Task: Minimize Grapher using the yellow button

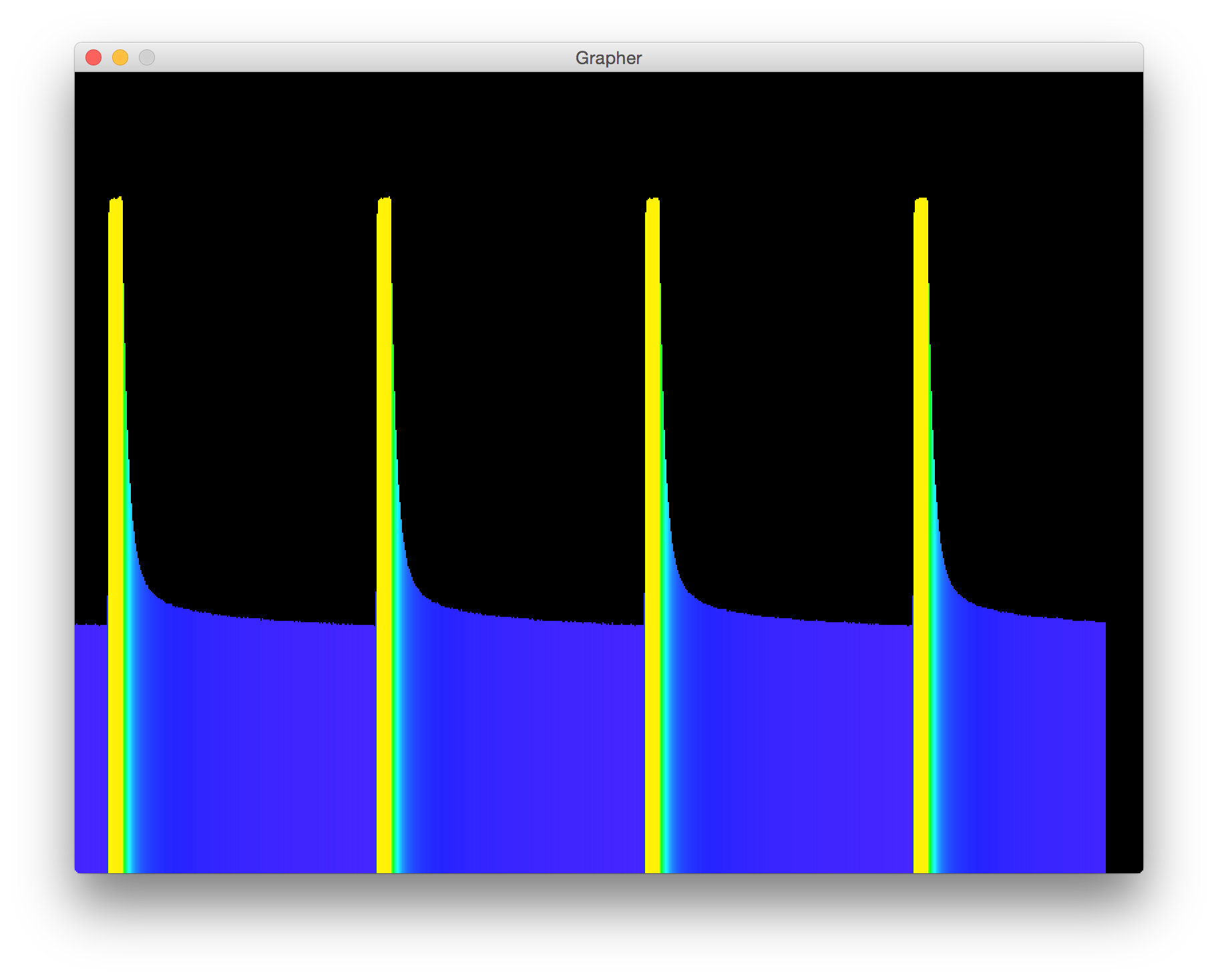Action: point(120,58)
